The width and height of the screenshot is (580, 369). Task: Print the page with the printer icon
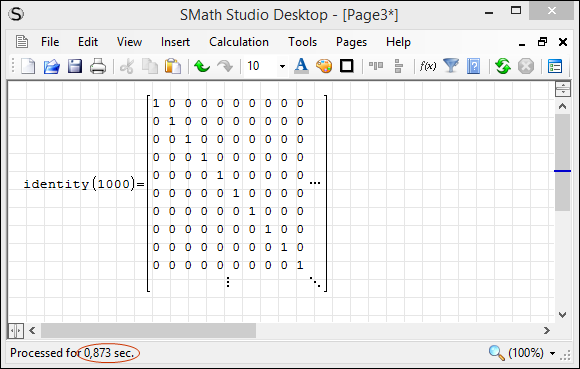98,67
